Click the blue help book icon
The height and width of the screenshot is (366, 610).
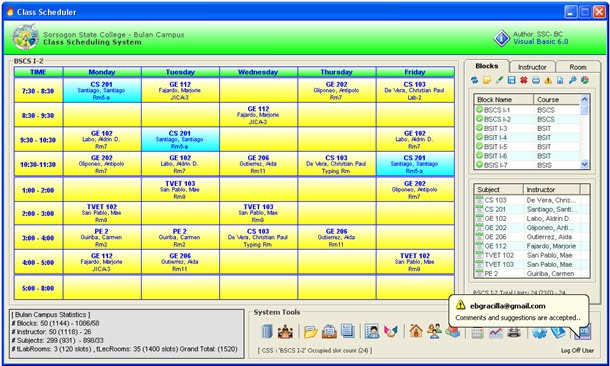click(558, 333)
